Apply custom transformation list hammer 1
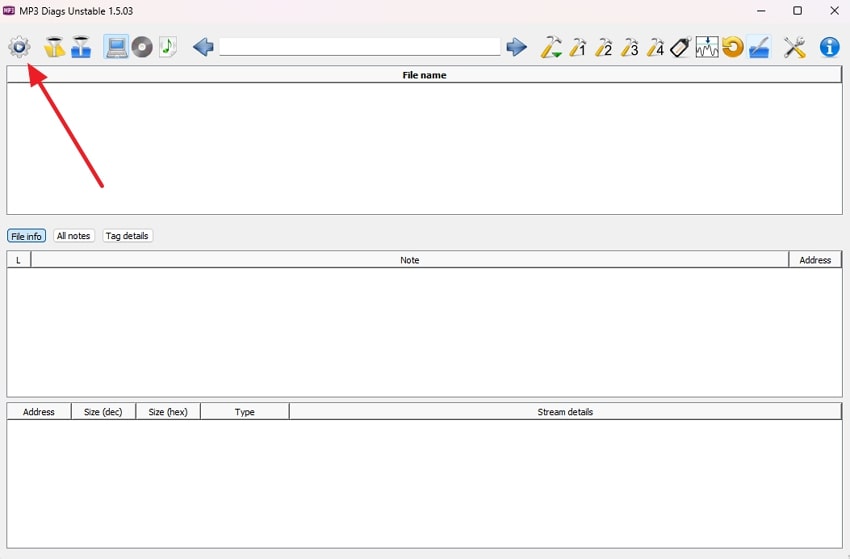 pyautogui.click(x=578, y=47)
